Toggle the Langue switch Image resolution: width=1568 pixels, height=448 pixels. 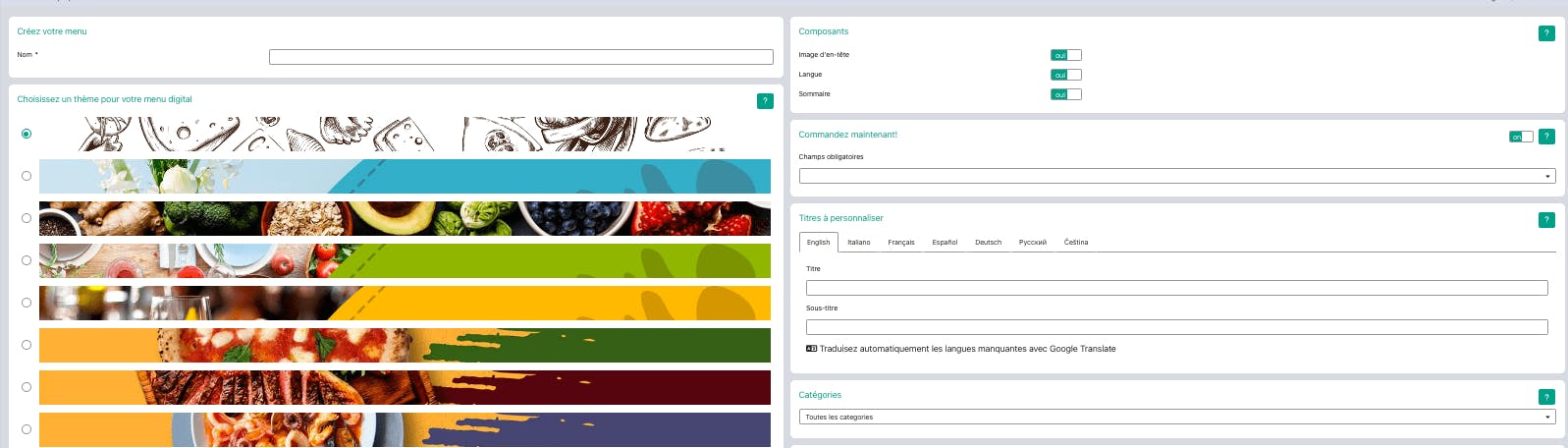[x=1065, y=75]
